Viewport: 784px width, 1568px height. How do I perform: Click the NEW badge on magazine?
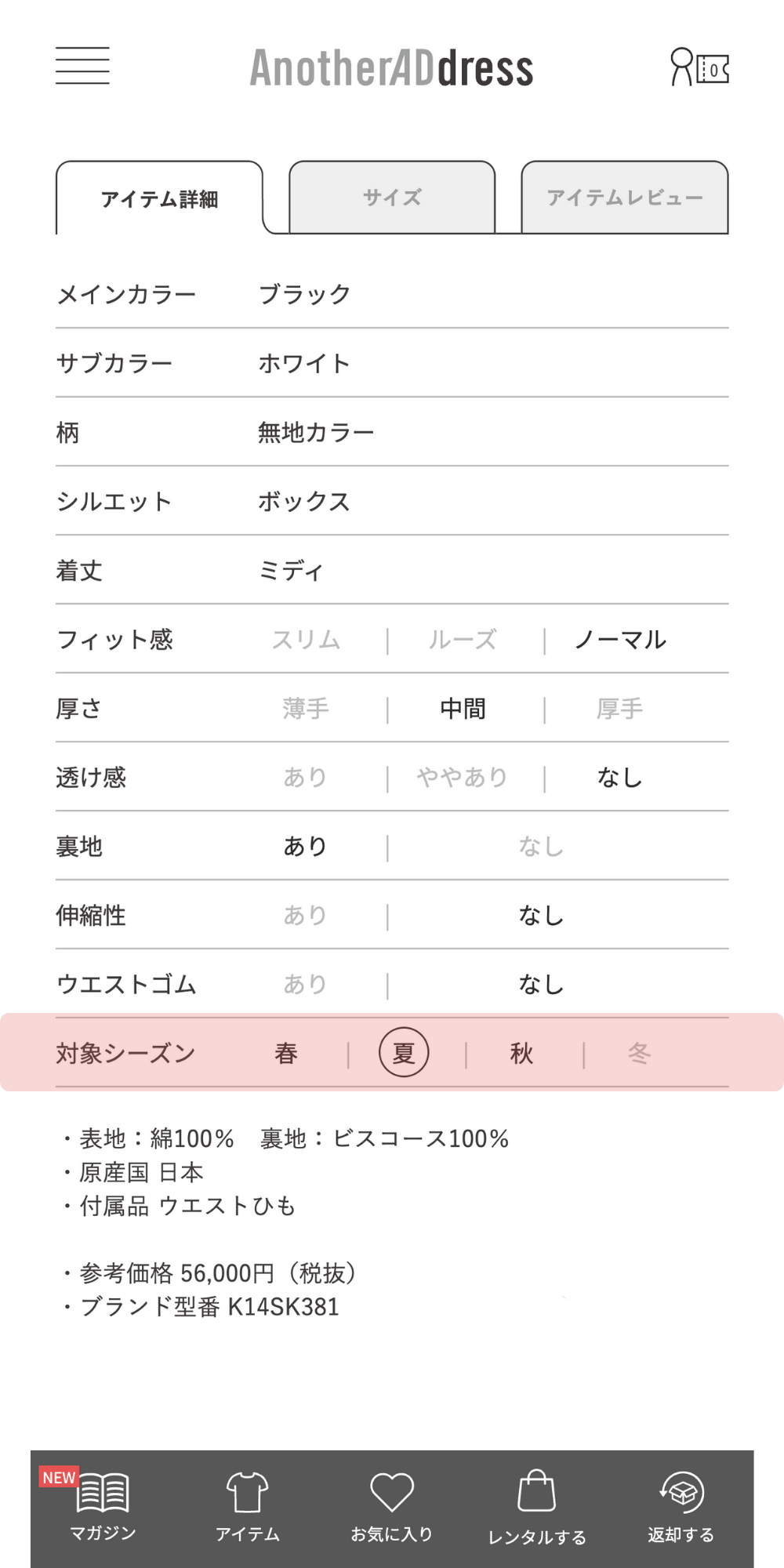pos(59,1477)
